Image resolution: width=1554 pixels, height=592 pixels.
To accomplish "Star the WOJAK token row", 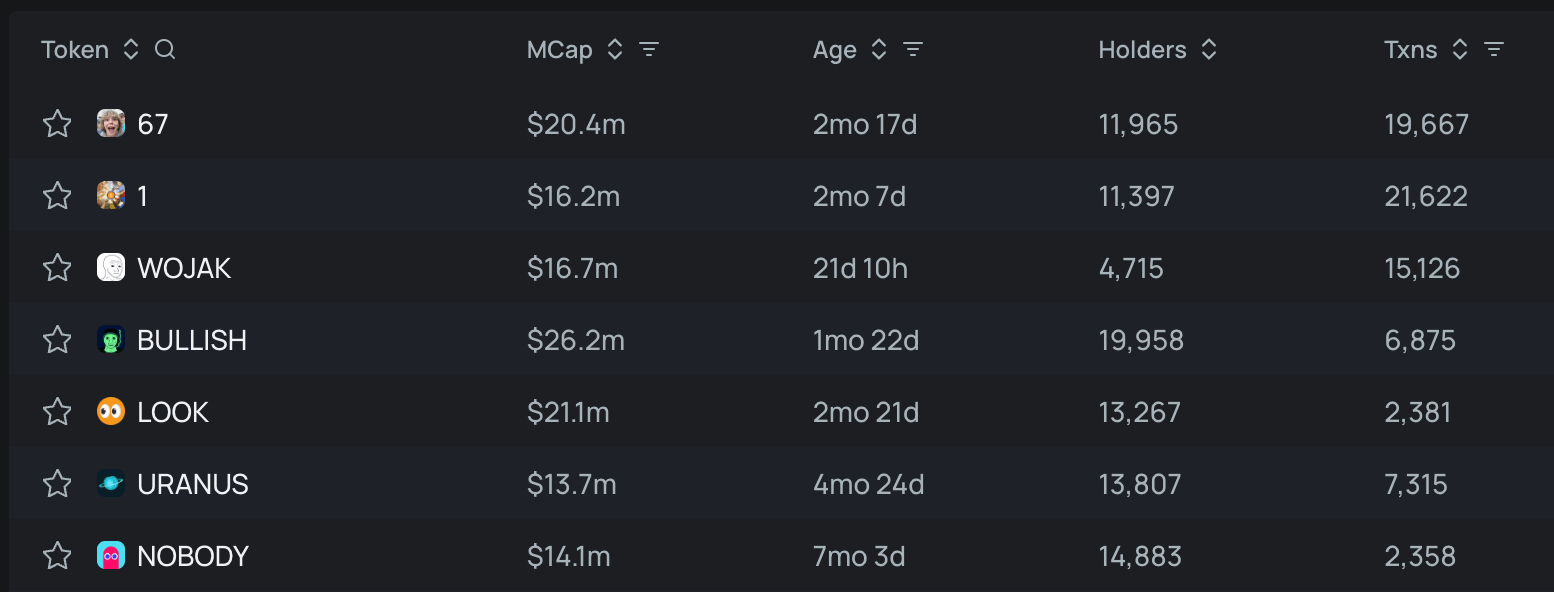I will (57, 268).
